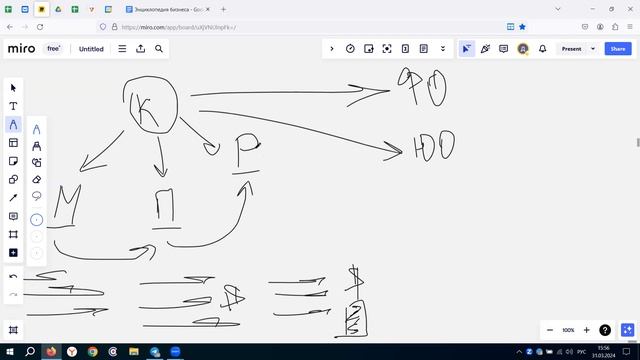Collapse the apps toolbar chevron
Image resolution: width=640 pixels, height=360 pixels.
tap(332, 49)
